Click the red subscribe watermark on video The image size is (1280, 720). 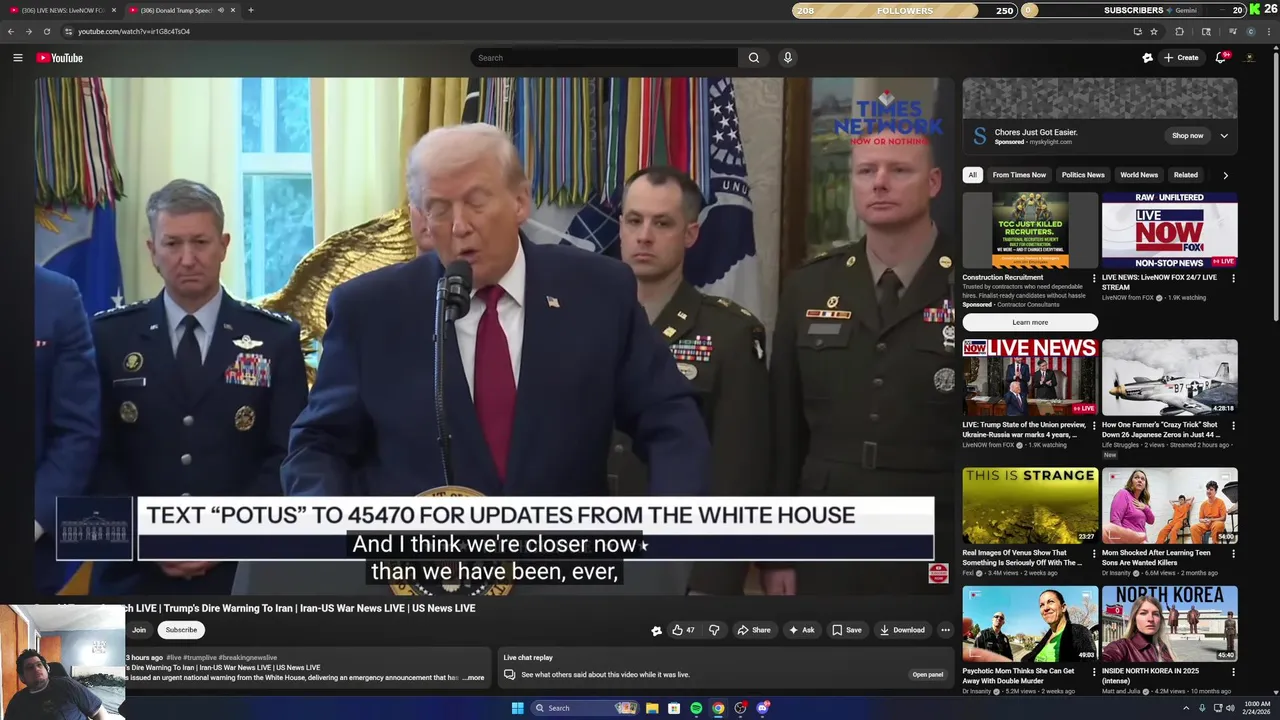point(938,573)
